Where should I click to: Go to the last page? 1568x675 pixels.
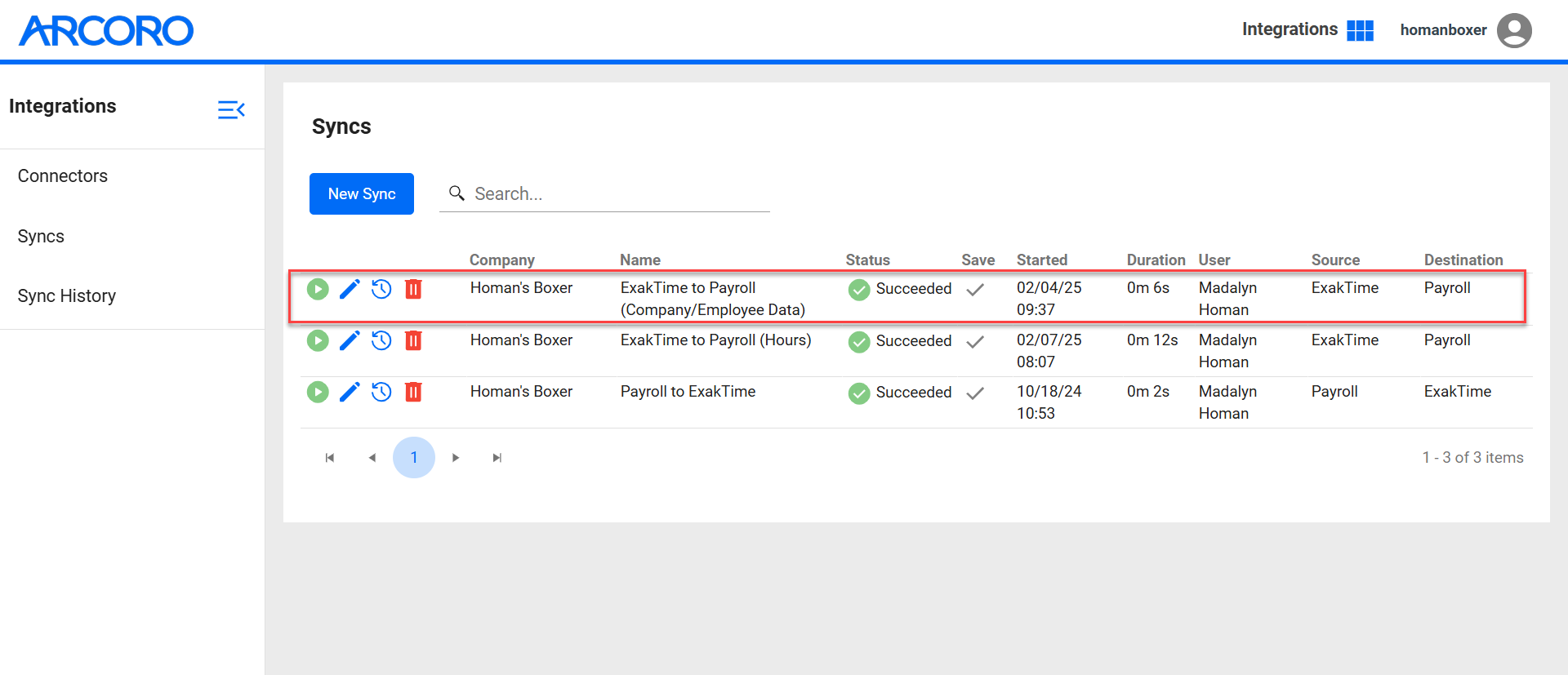[497, 458]
